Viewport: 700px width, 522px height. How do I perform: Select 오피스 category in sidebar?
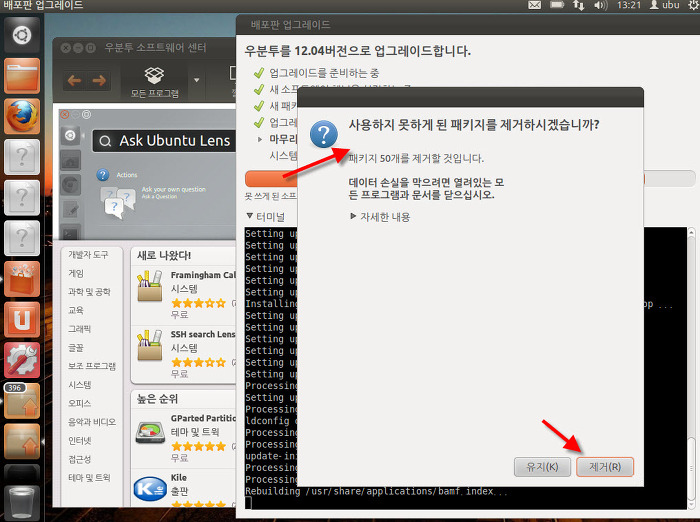[79, 403]
